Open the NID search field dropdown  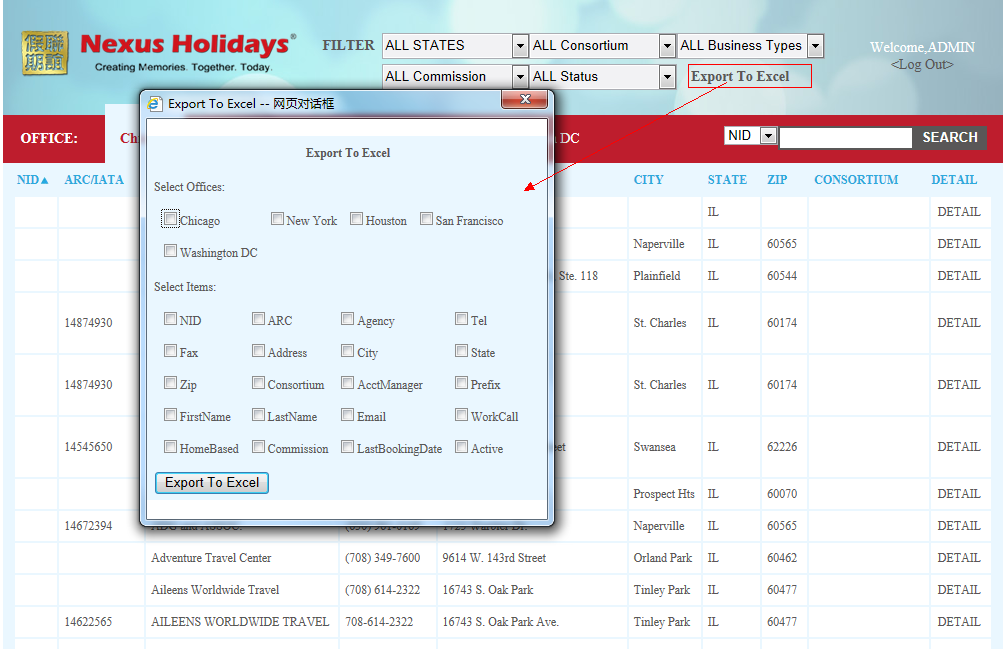(751, 135)
